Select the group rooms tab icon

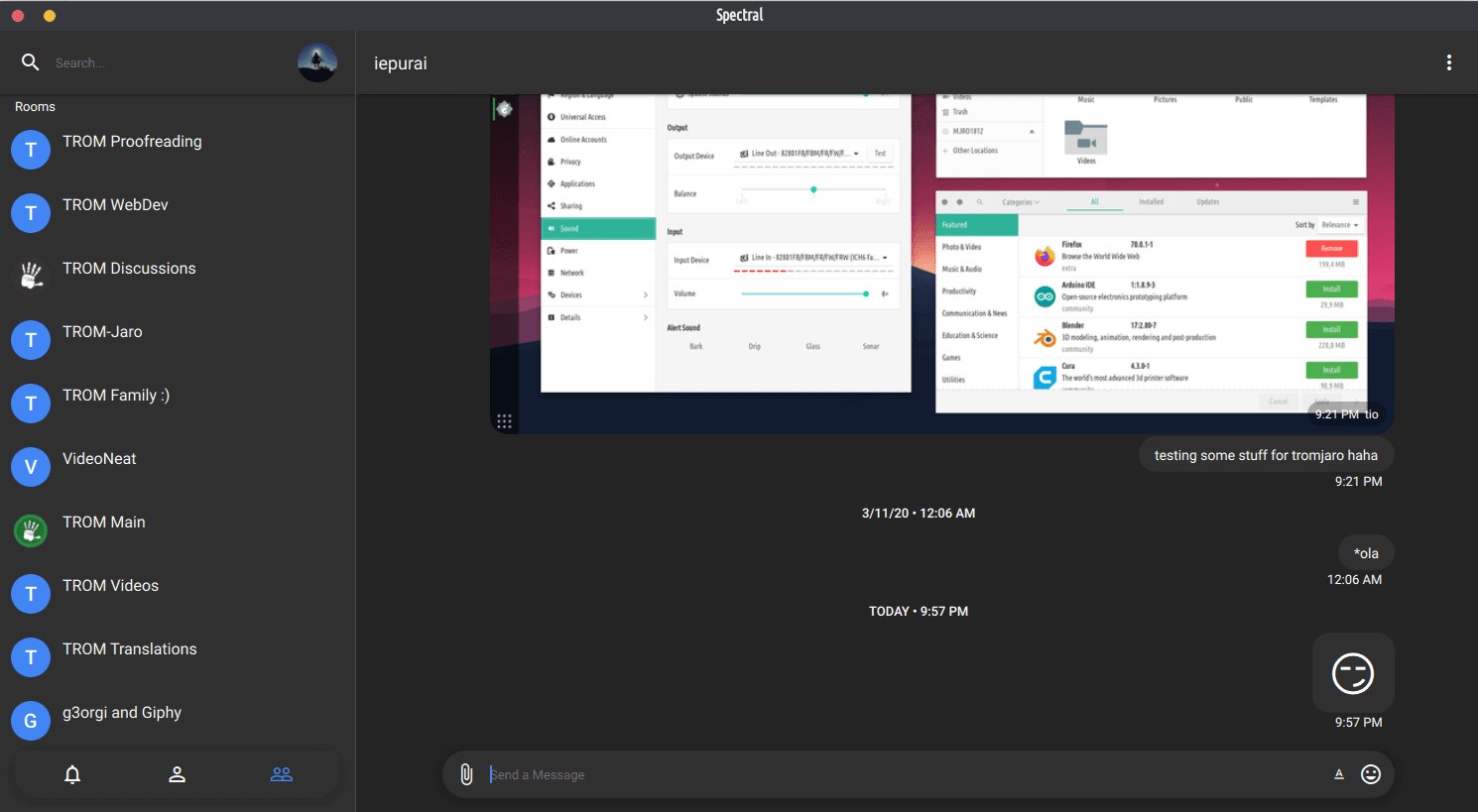tap(282, 774)
